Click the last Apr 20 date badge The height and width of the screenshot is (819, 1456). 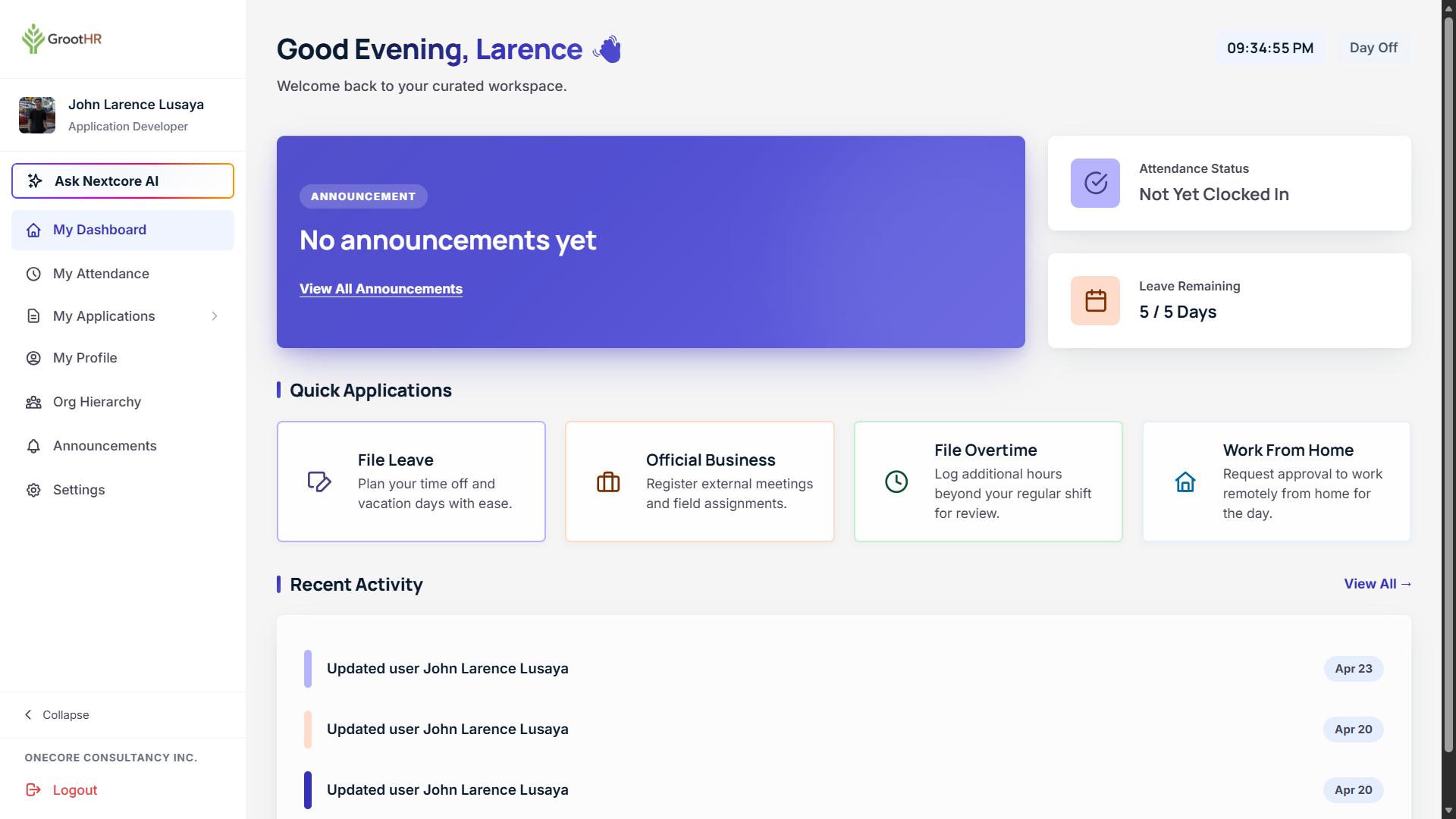(1354, 790)
